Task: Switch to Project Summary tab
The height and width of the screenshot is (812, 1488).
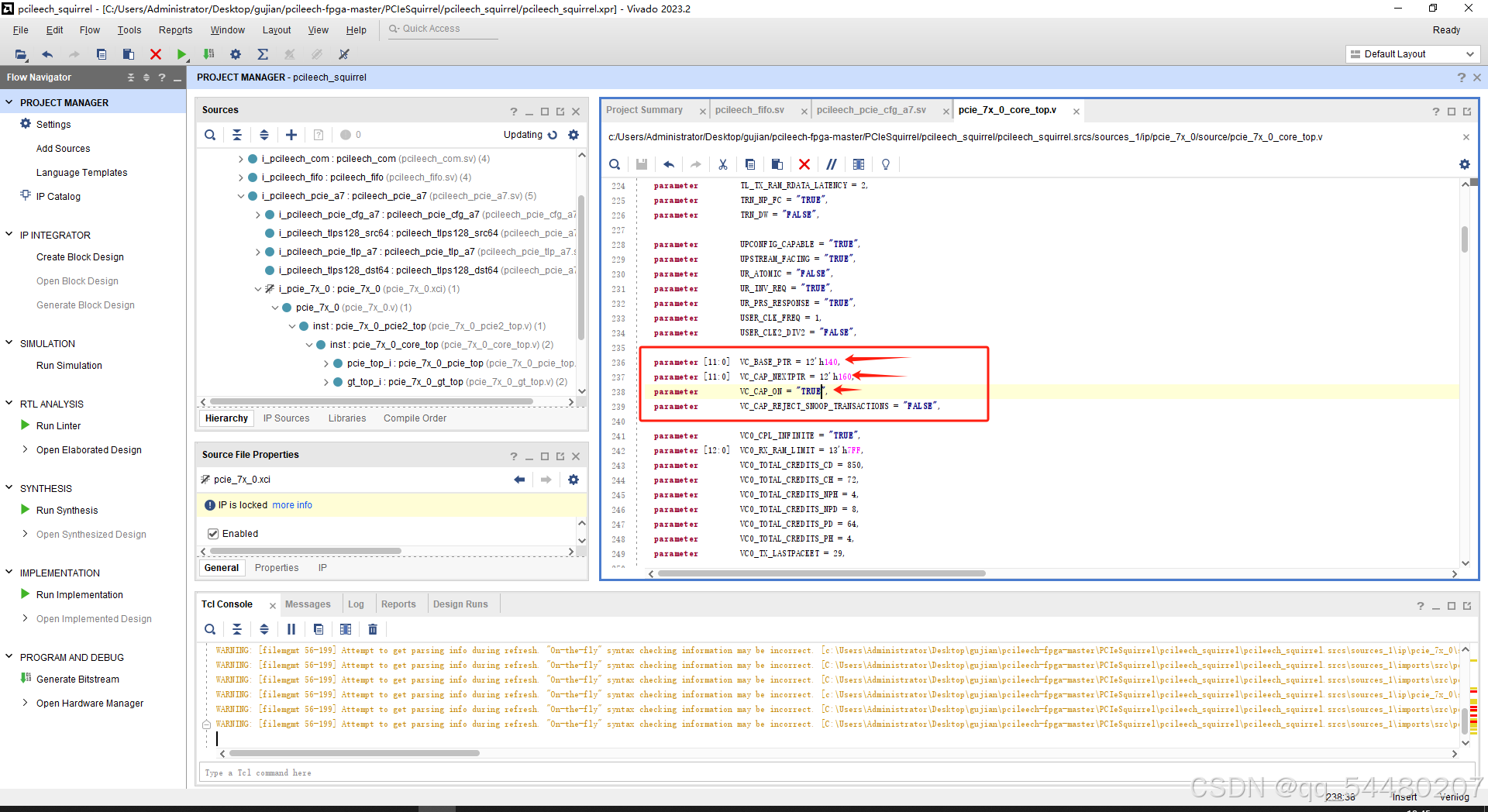Action: click(x=644, y=110)
